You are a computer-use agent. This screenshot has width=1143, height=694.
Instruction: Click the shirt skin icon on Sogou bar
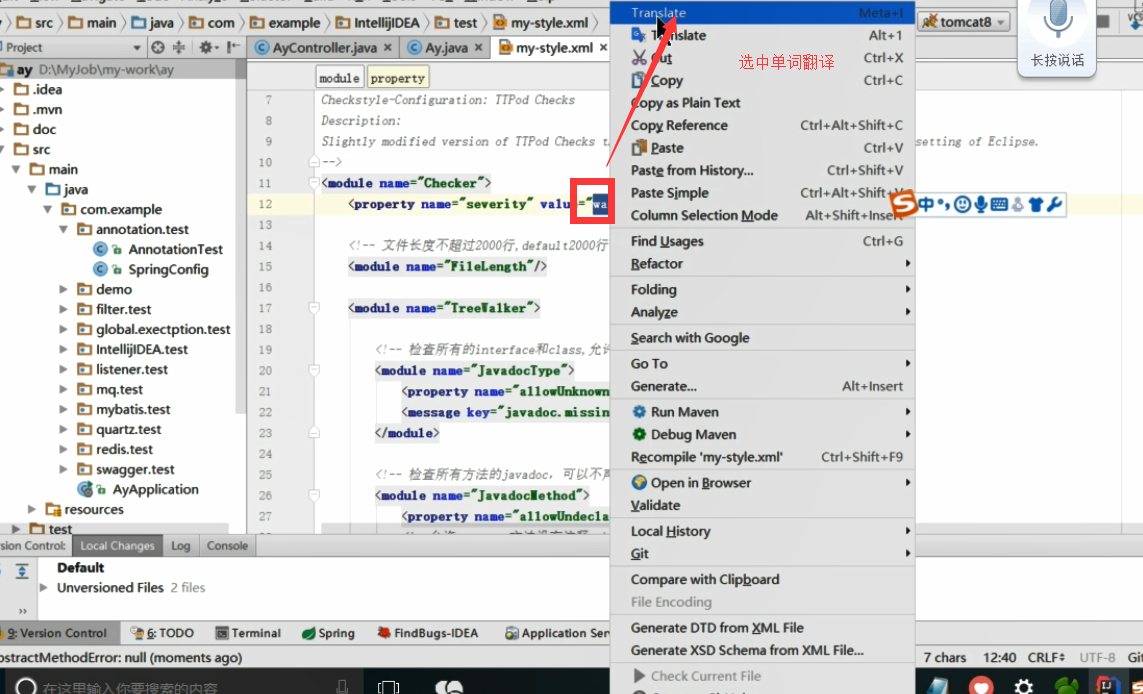1037,205
